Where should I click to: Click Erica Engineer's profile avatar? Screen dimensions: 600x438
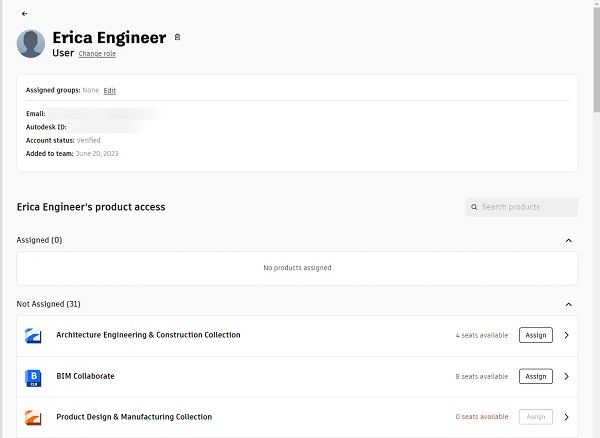(x=31, y=44)
